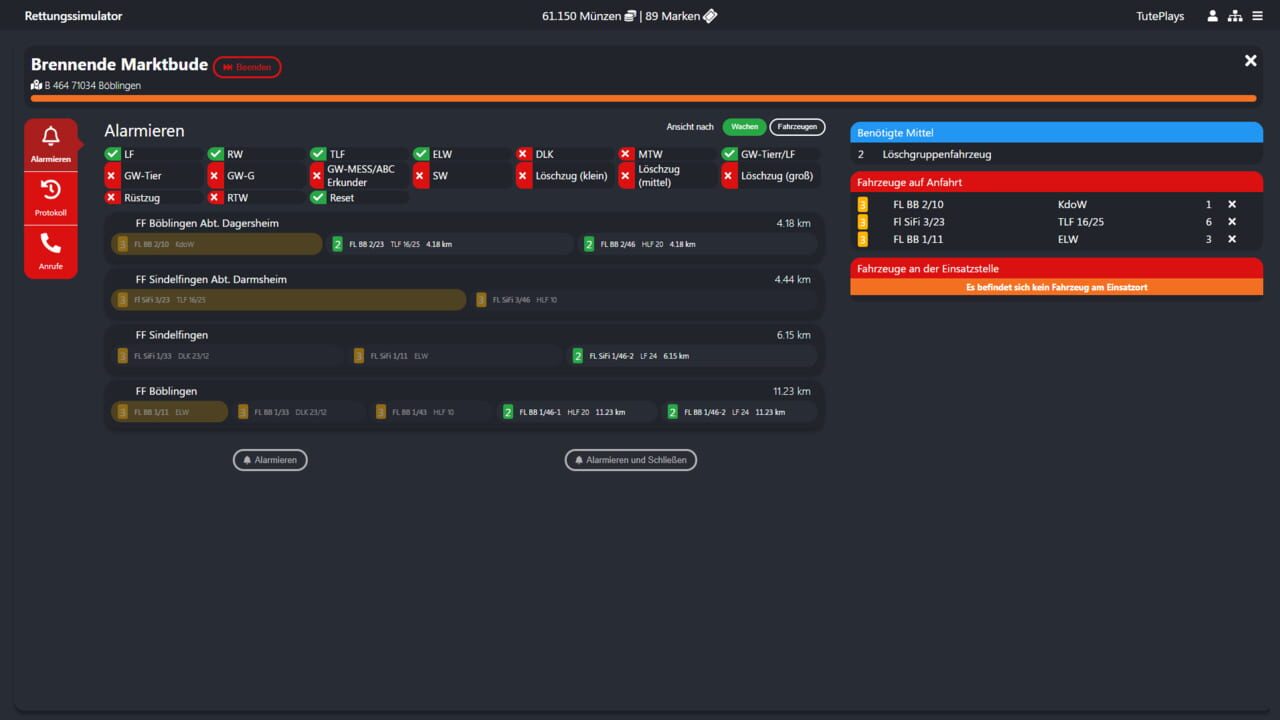Enable the DLK vehicle filter
Viewport: 1280px width, 720px height.
[524, 154]
